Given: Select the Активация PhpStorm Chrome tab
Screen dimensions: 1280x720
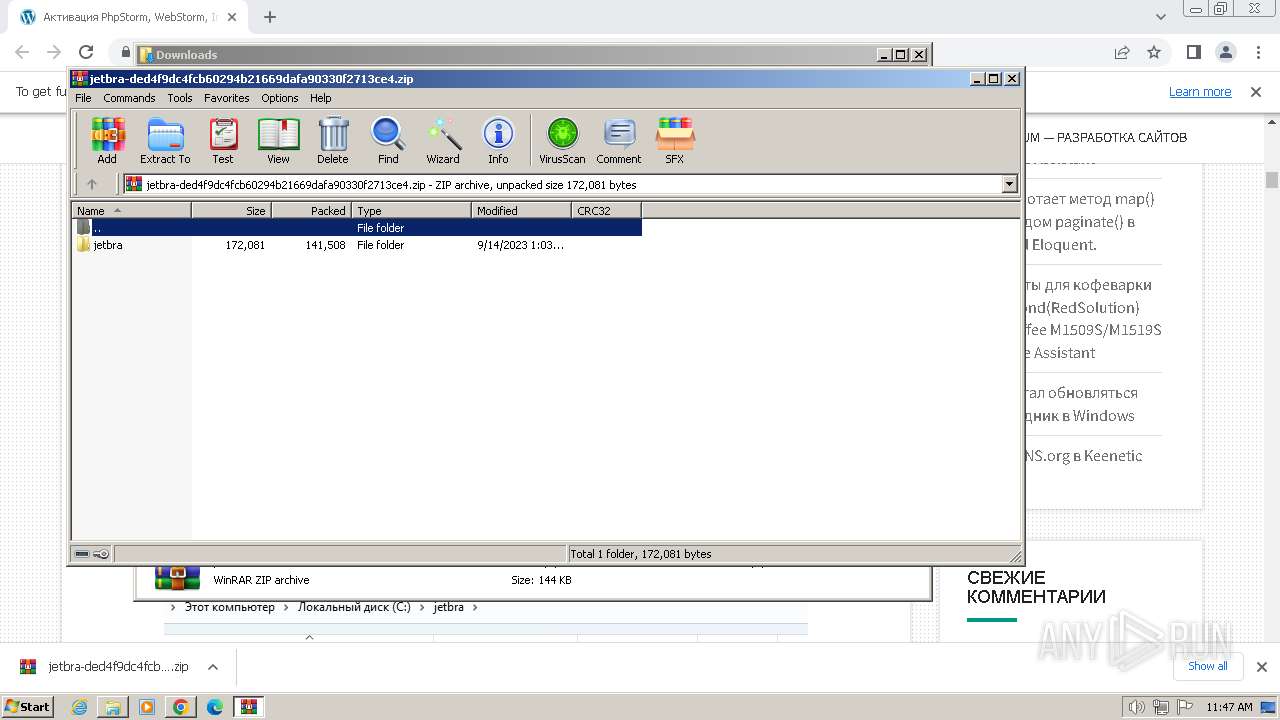Looking at the screenshot, I should [x=127, y=17].
